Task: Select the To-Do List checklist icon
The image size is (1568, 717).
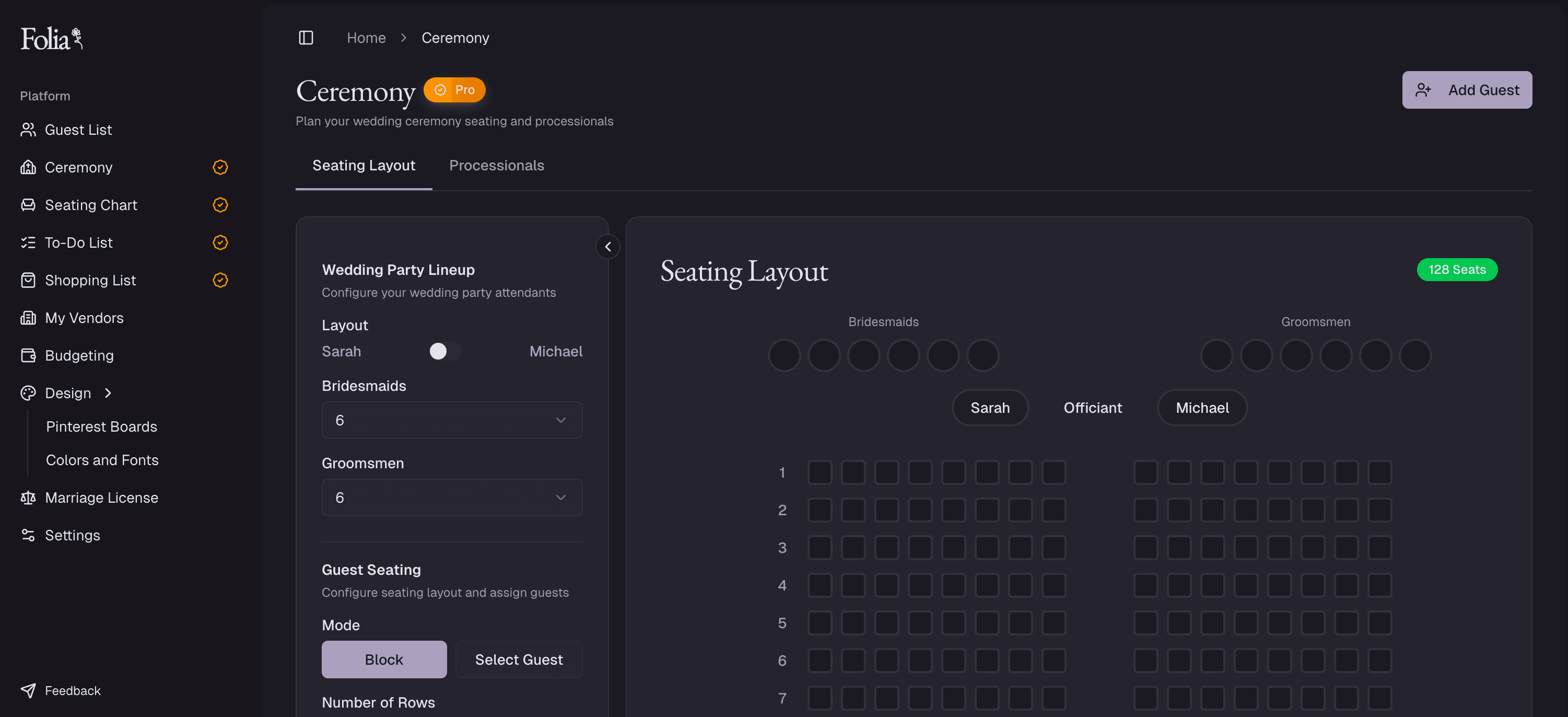Action: (x=29, y=242)
